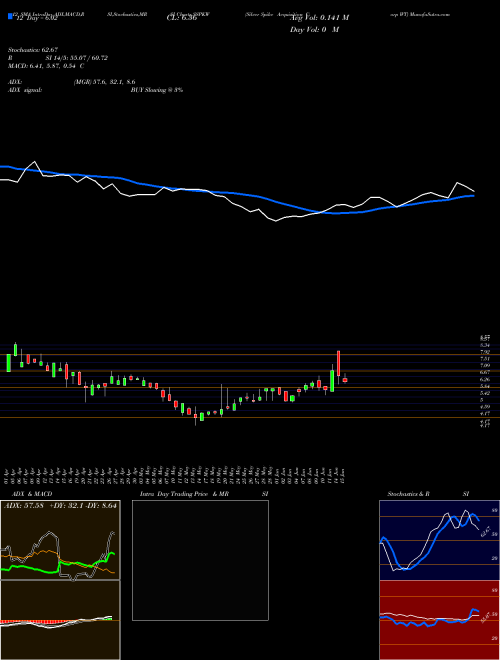Viewport: 500px width, 660px height.
Task: Click the 'SI 14/3: 55.07 / 69.72' value
Action: tap(77, 58)
